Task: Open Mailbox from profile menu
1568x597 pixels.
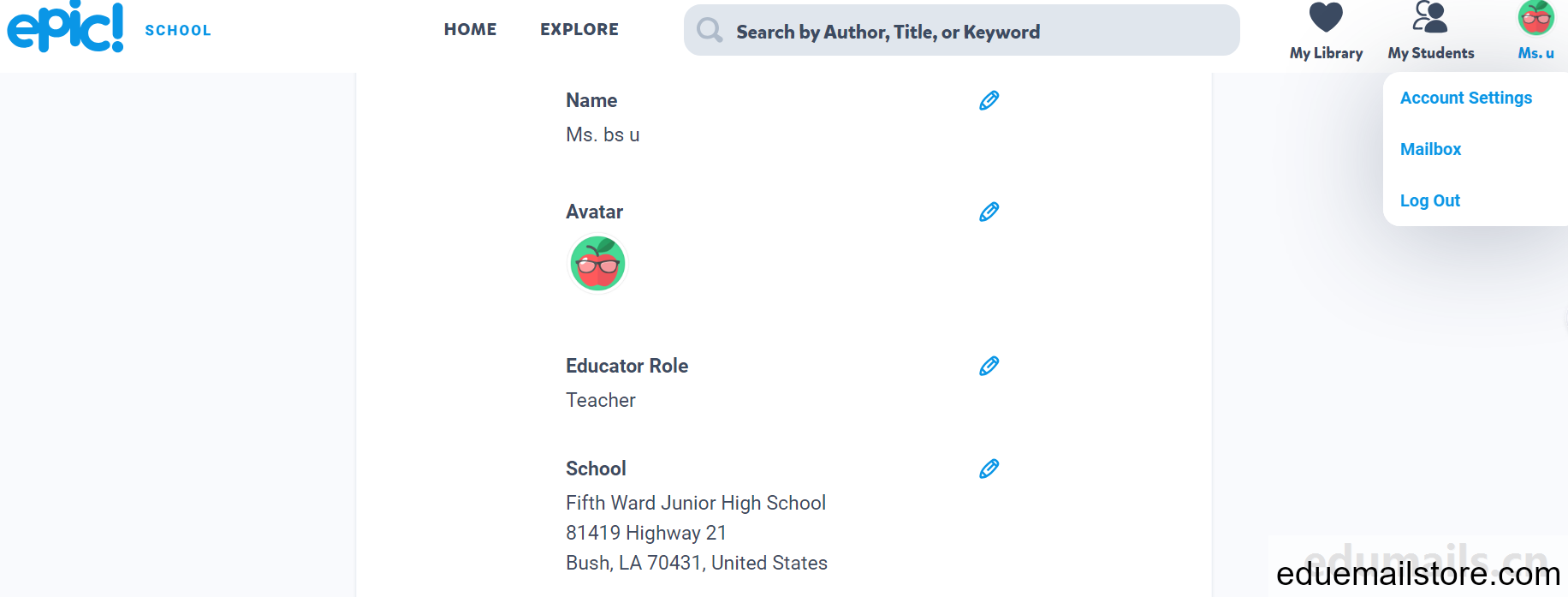Action: [x=1430, y=149]
